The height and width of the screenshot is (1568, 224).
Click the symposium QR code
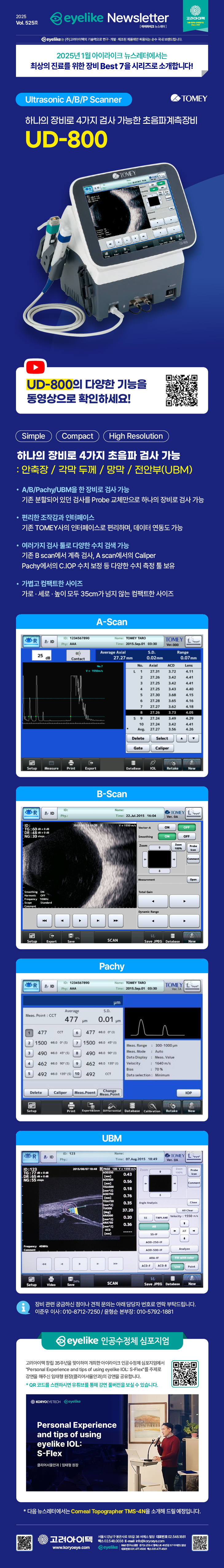(184, 1373)
